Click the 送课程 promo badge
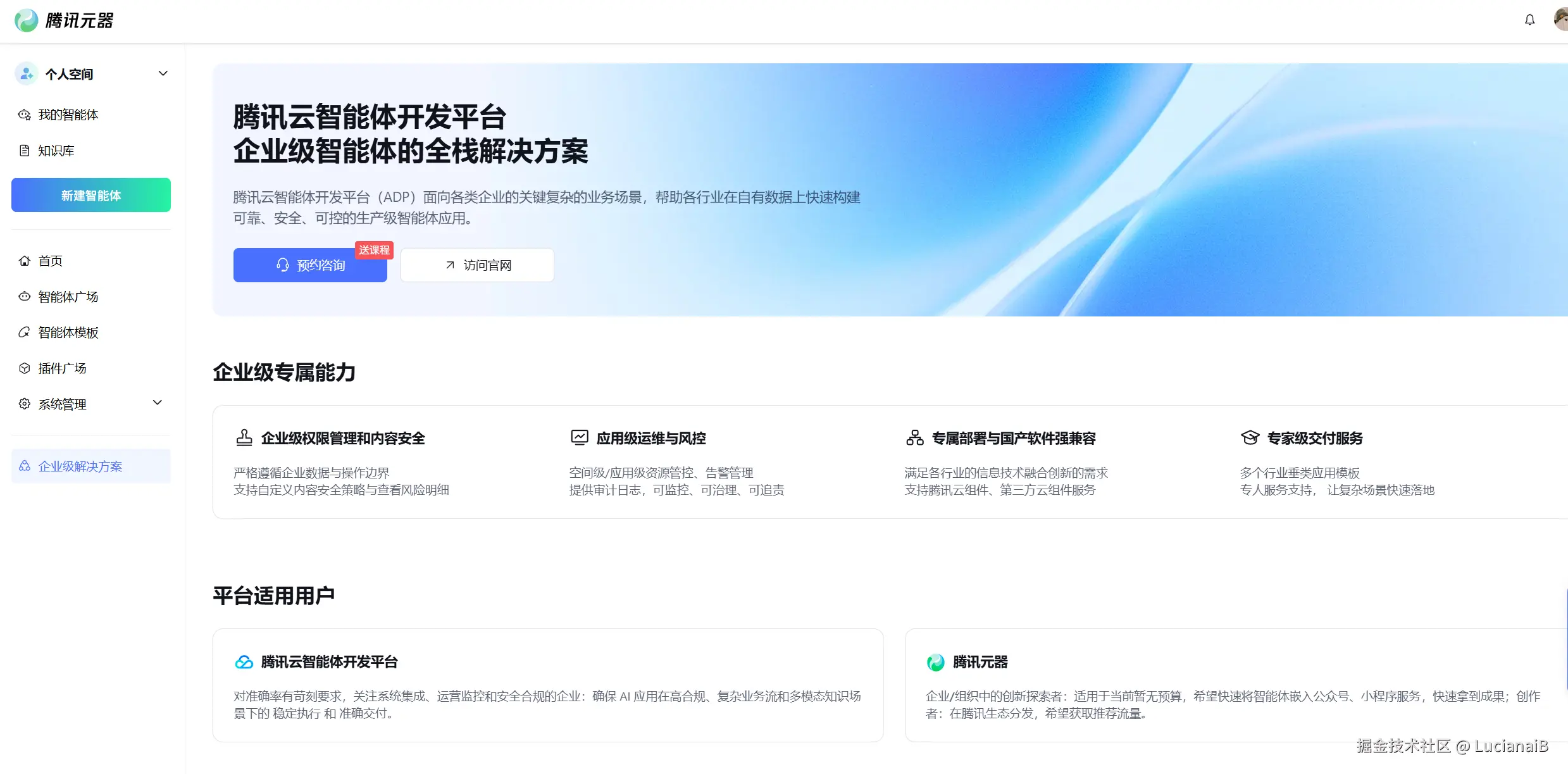The height and width of the screenshot is (774, 1568). (375, 250)
